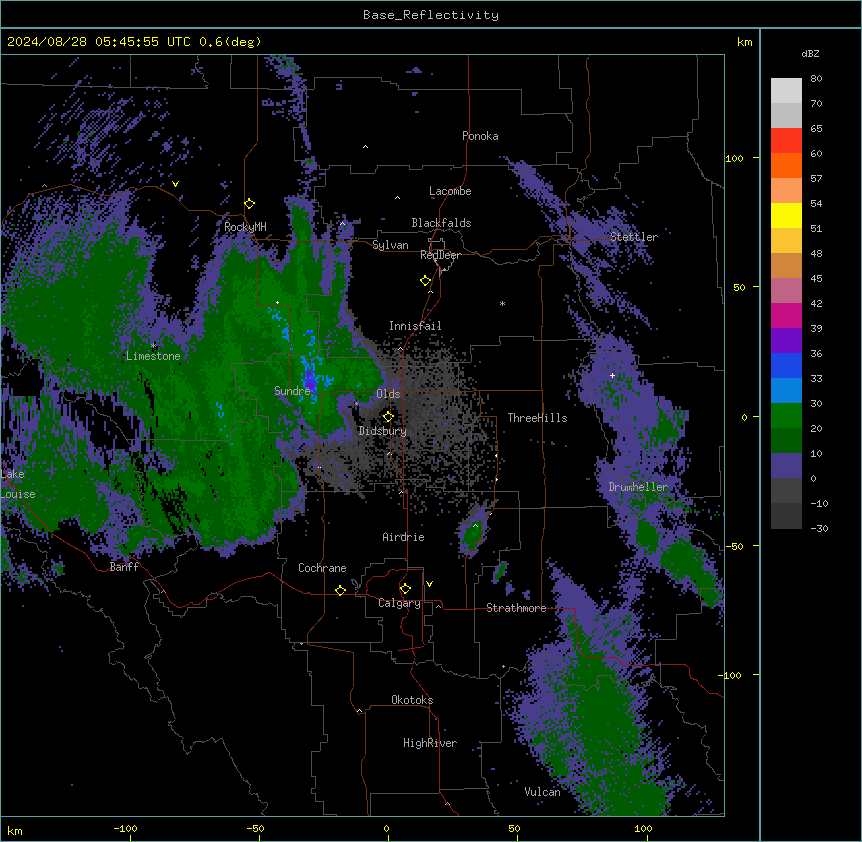Viewport: 862px width, 842px height.
Task: Select the yellow diamond marker above Calgary label
Action: click(x=405, y=589)
